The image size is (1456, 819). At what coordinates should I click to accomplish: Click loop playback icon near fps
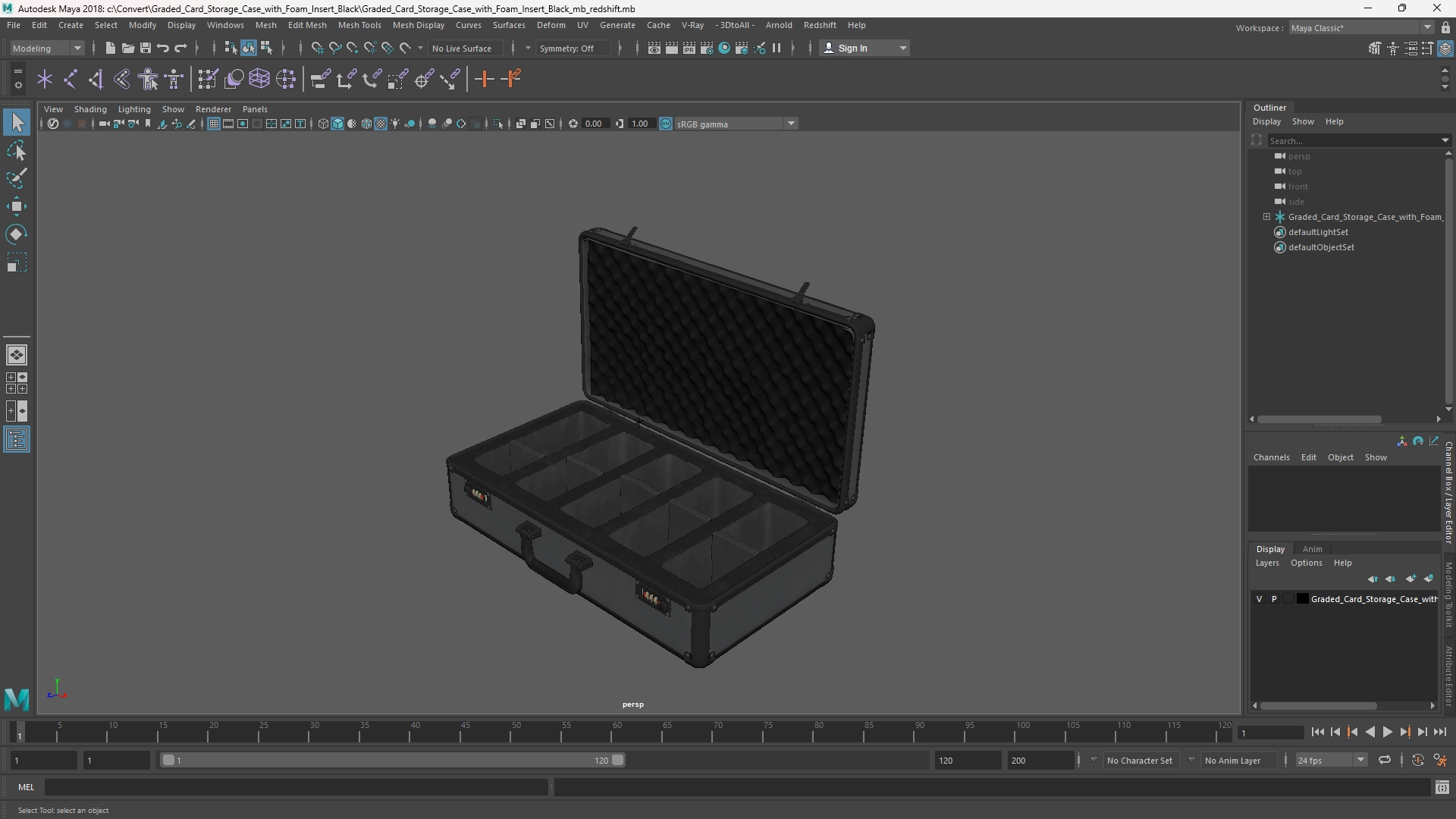pyautogui.click(x=1384, y=760)
